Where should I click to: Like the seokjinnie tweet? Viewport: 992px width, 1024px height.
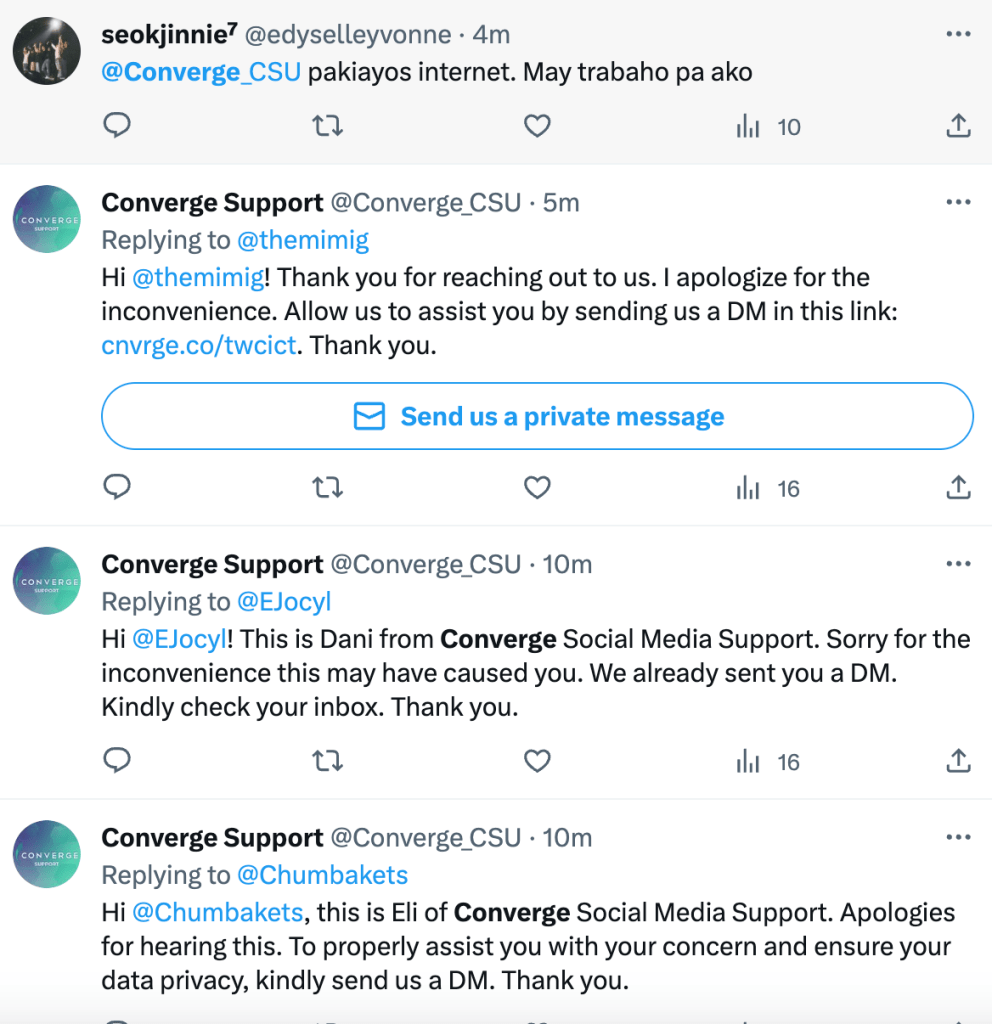(537, 126)
